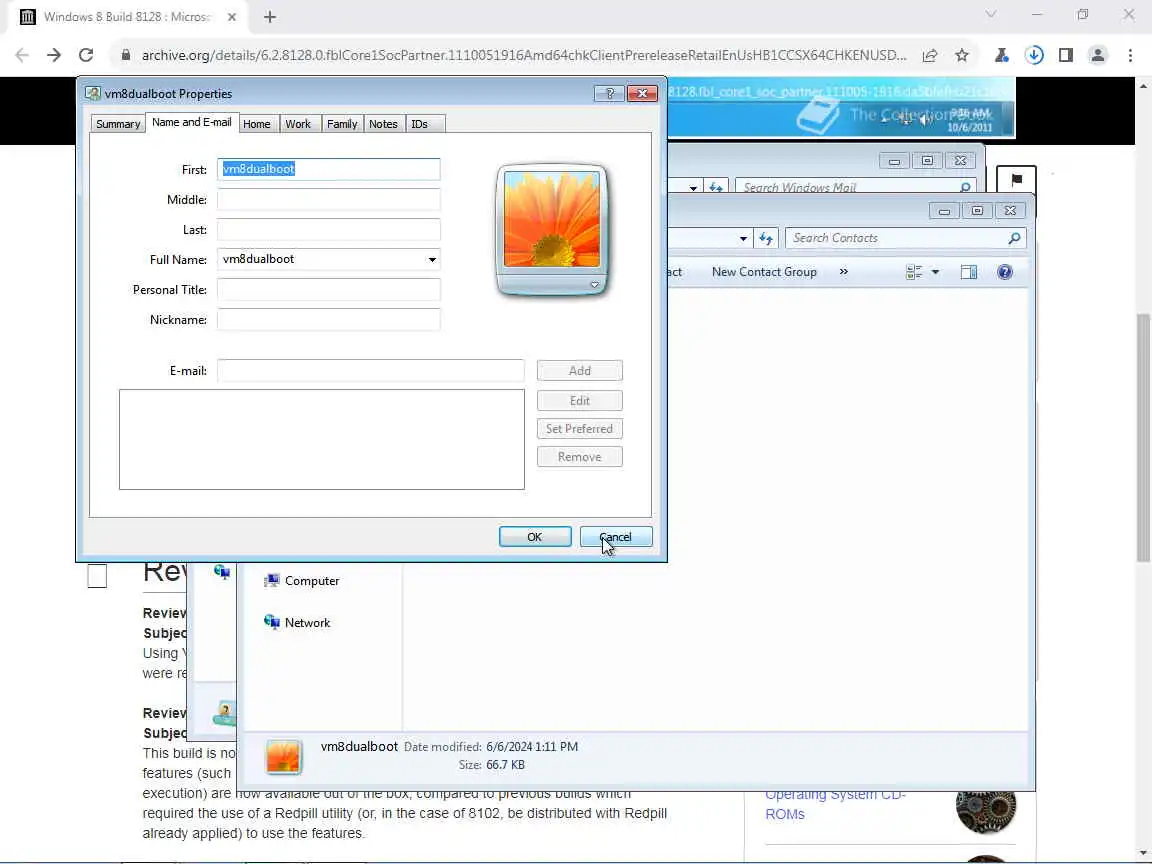Expand the Full Name dropdown

point(432,259)
